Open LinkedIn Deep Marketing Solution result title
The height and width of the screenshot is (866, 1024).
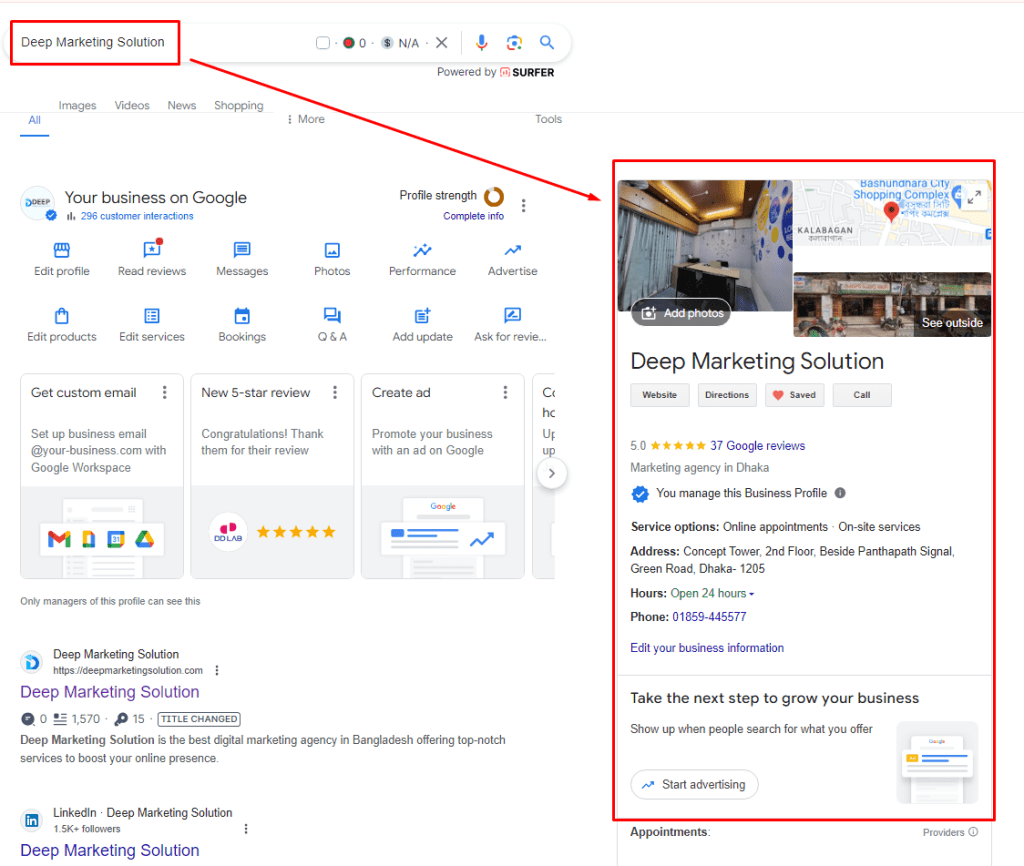click(x=110, y=850)
